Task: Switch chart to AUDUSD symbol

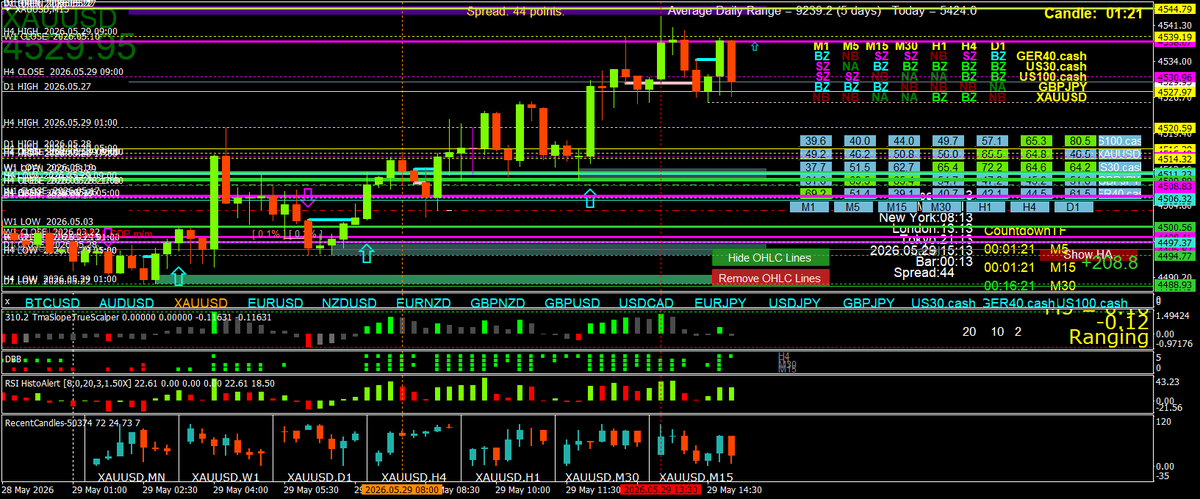Action: point(126,302)
